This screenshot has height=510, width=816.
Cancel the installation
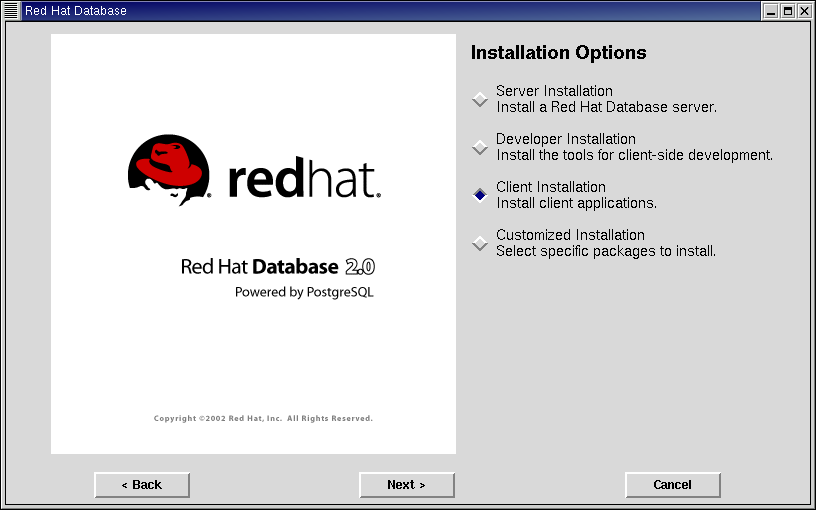[673, 485]
